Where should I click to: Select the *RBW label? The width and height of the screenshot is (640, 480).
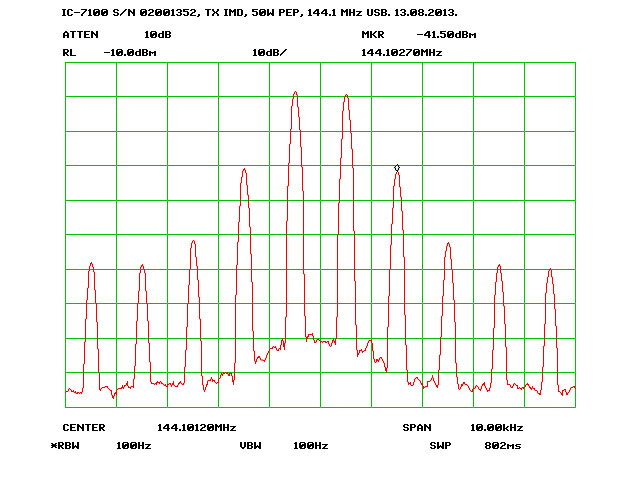tap(65, 446)
